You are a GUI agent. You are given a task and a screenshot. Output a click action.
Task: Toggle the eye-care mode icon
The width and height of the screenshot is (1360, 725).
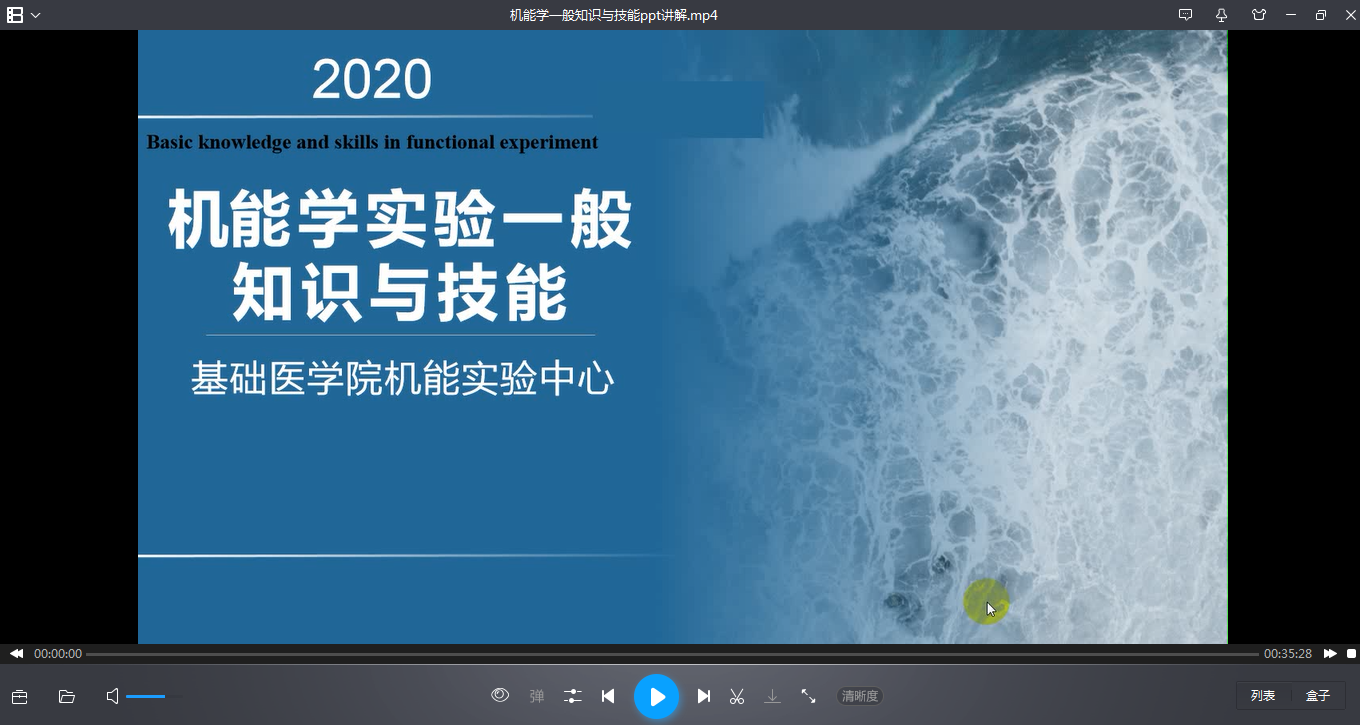point(500,696)
